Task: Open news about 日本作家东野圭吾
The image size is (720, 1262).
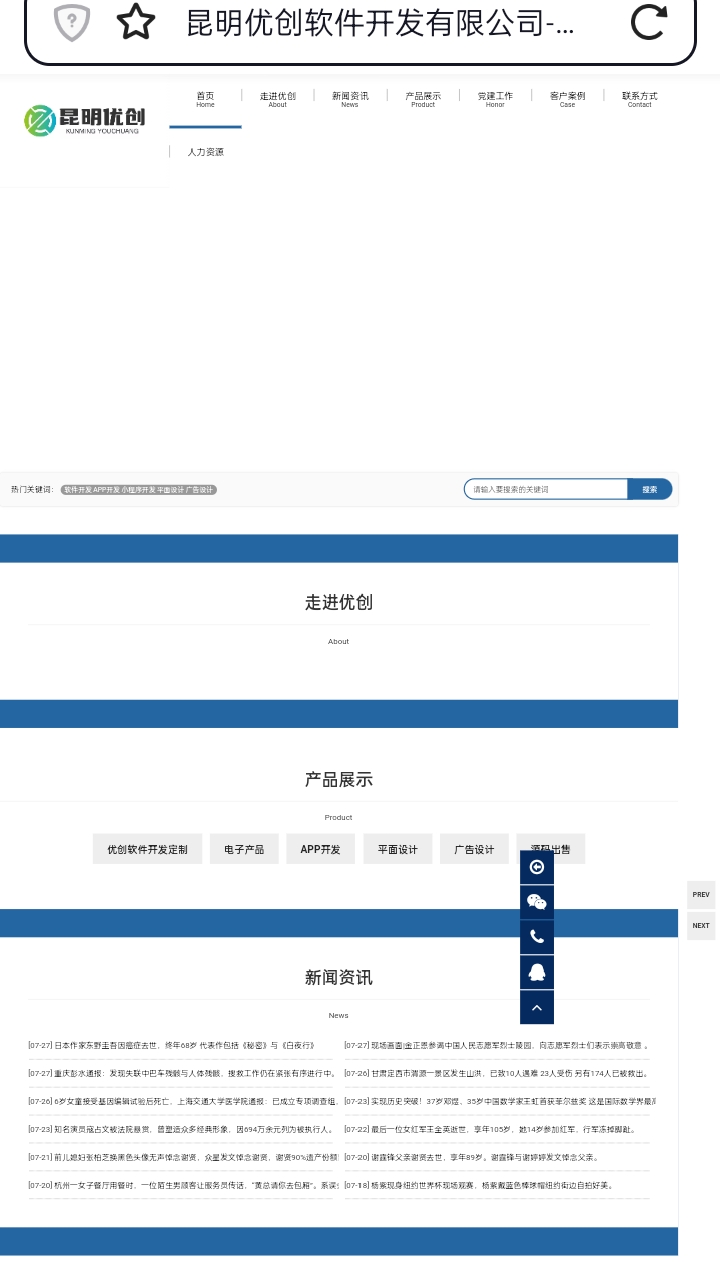Action: pos(171,1045)
